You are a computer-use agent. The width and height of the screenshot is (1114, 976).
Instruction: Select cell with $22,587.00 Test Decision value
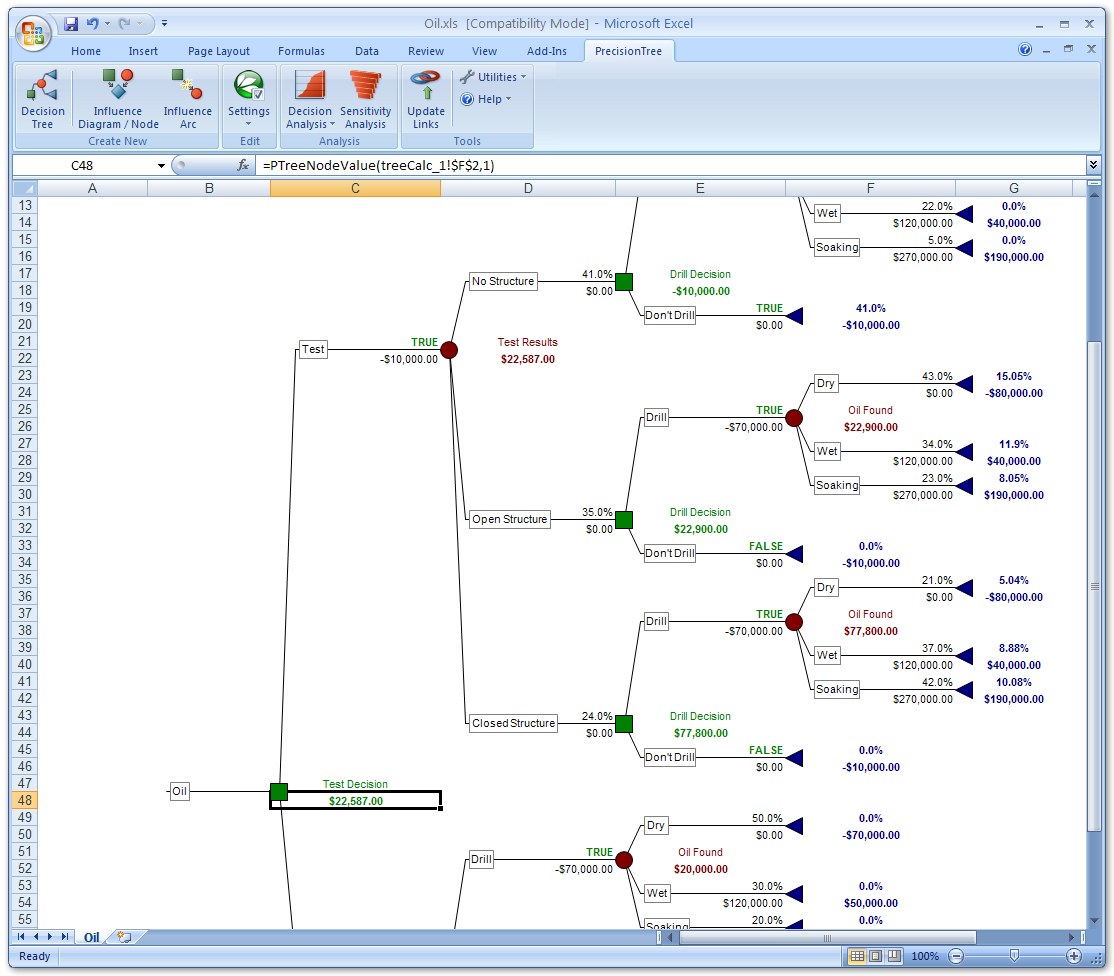[355, 801]
